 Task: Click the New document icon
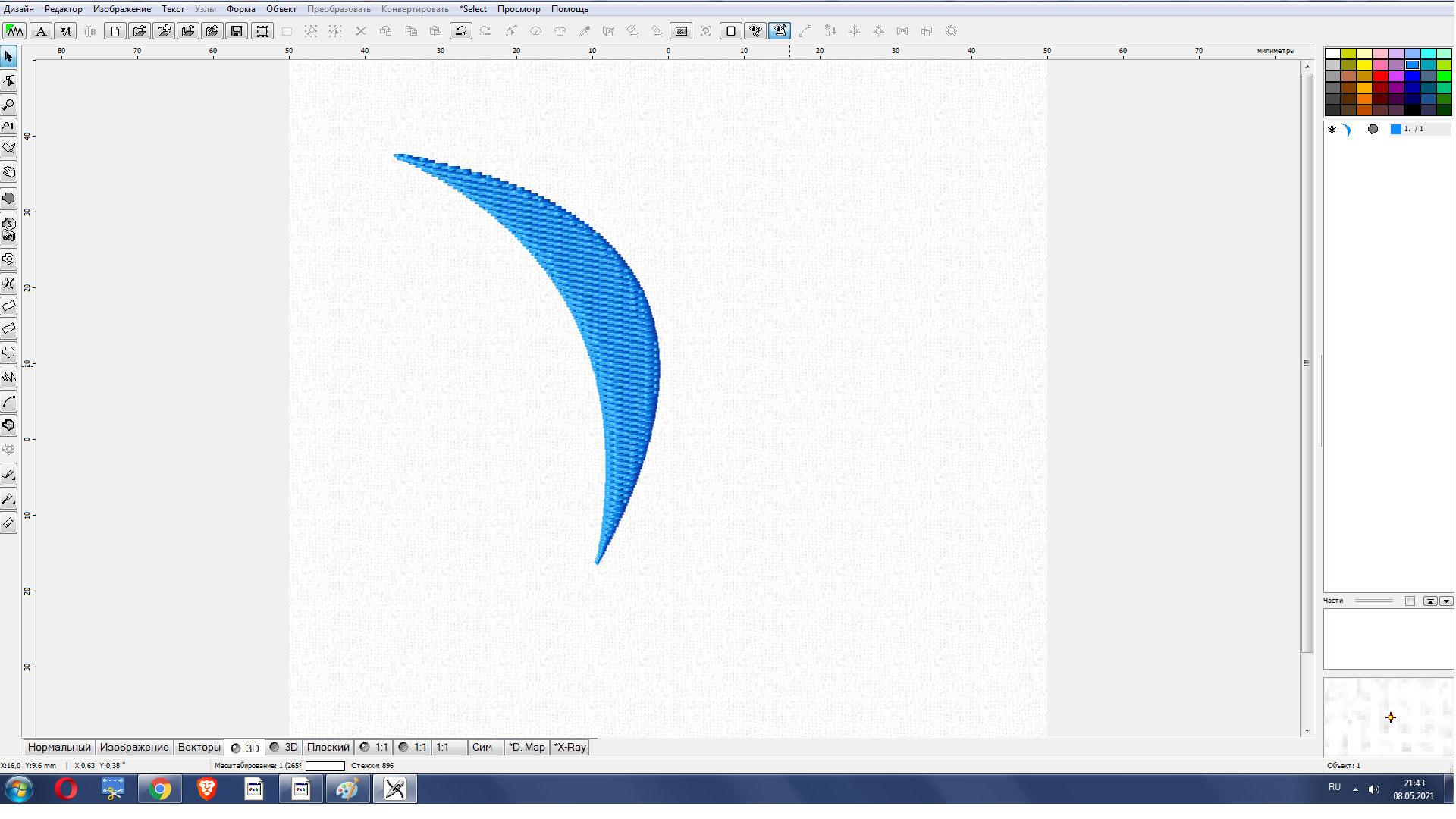[115, 31]
